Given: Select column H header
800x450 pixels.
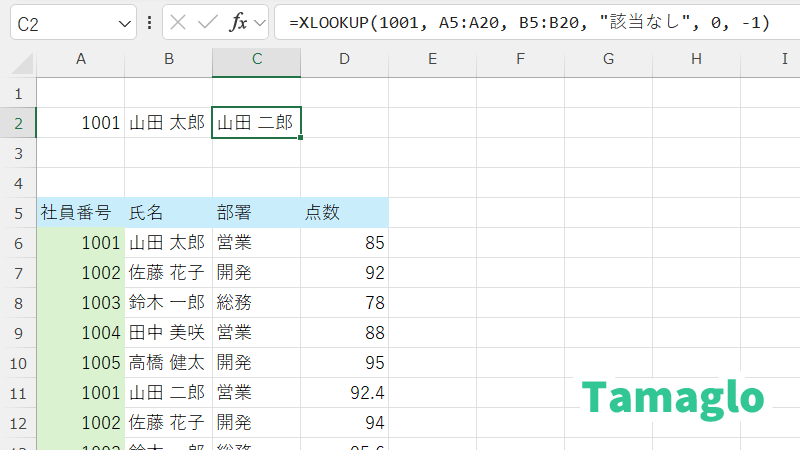Looking at the screenshot, I should click(x=696, y=61).
